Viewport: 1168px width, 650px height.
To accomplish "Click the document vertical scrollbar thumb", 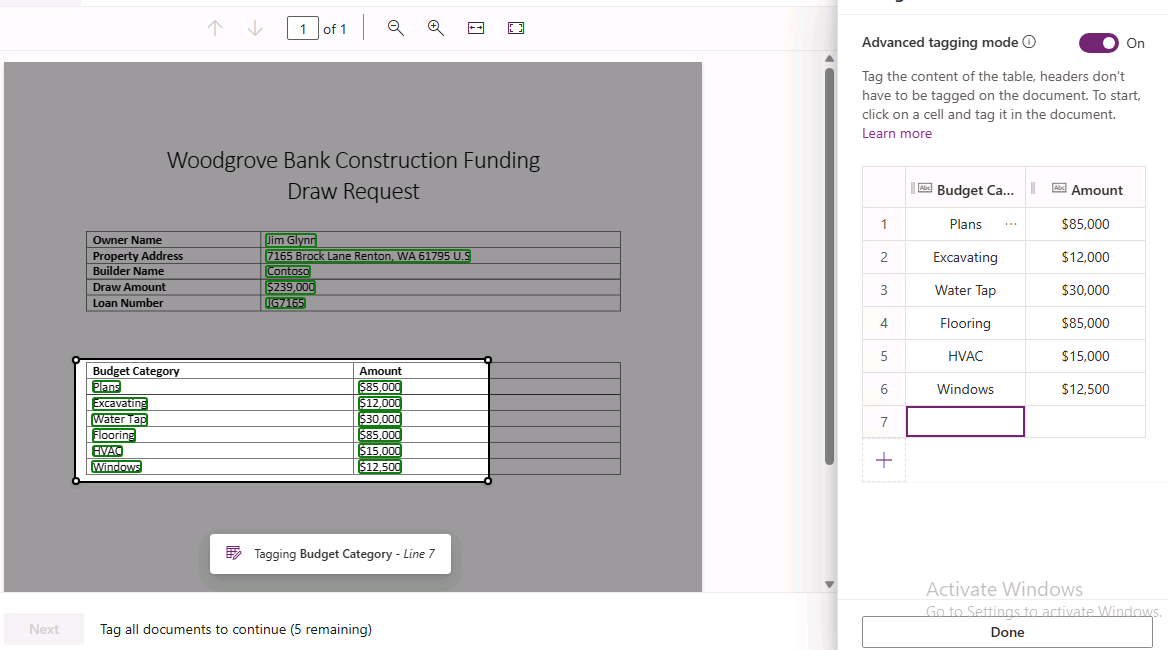I will [x=828, y=265].
